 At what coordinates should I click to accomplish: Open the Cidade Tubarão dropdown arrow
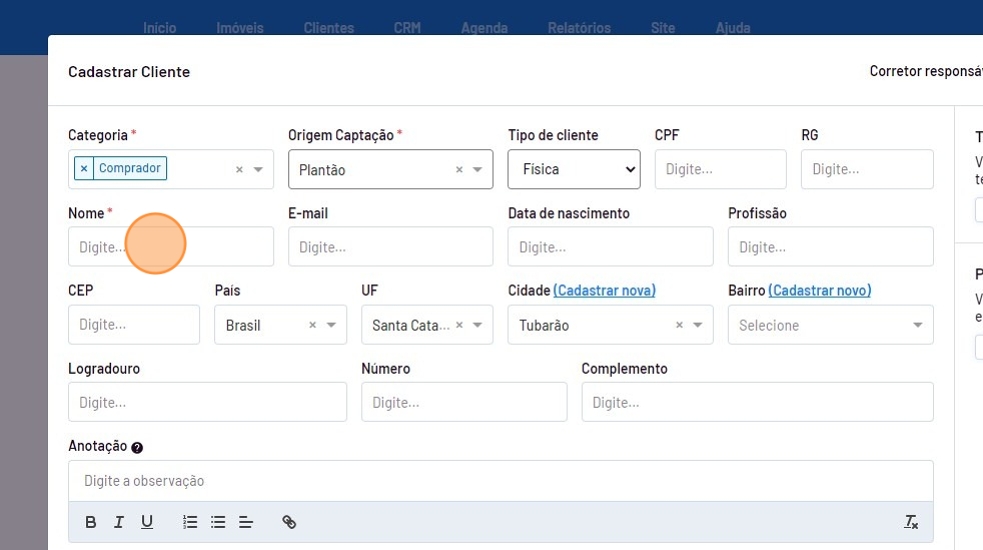697,325
